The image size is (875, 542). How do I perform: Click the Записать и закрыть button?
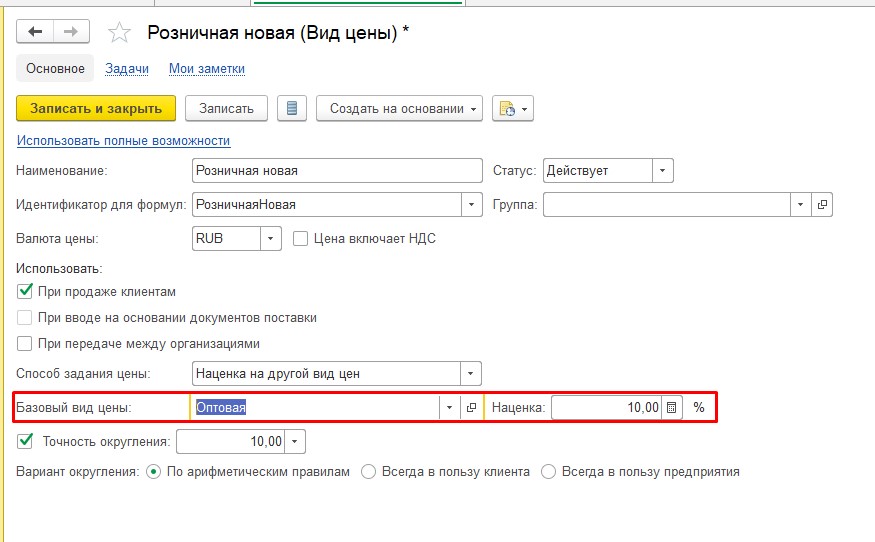[96, 108]
